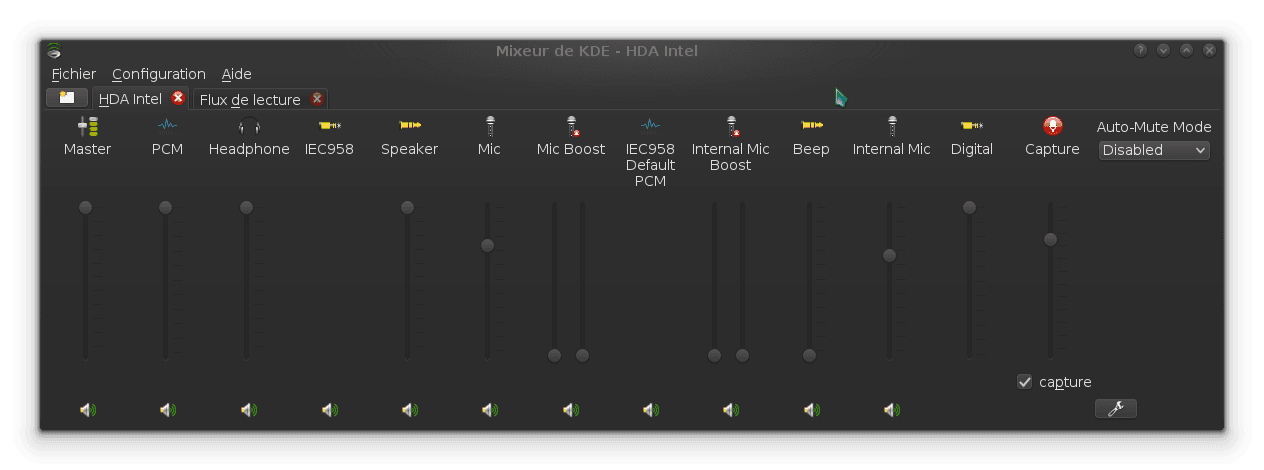Close the Flux de lecture tab

(317, 98)
